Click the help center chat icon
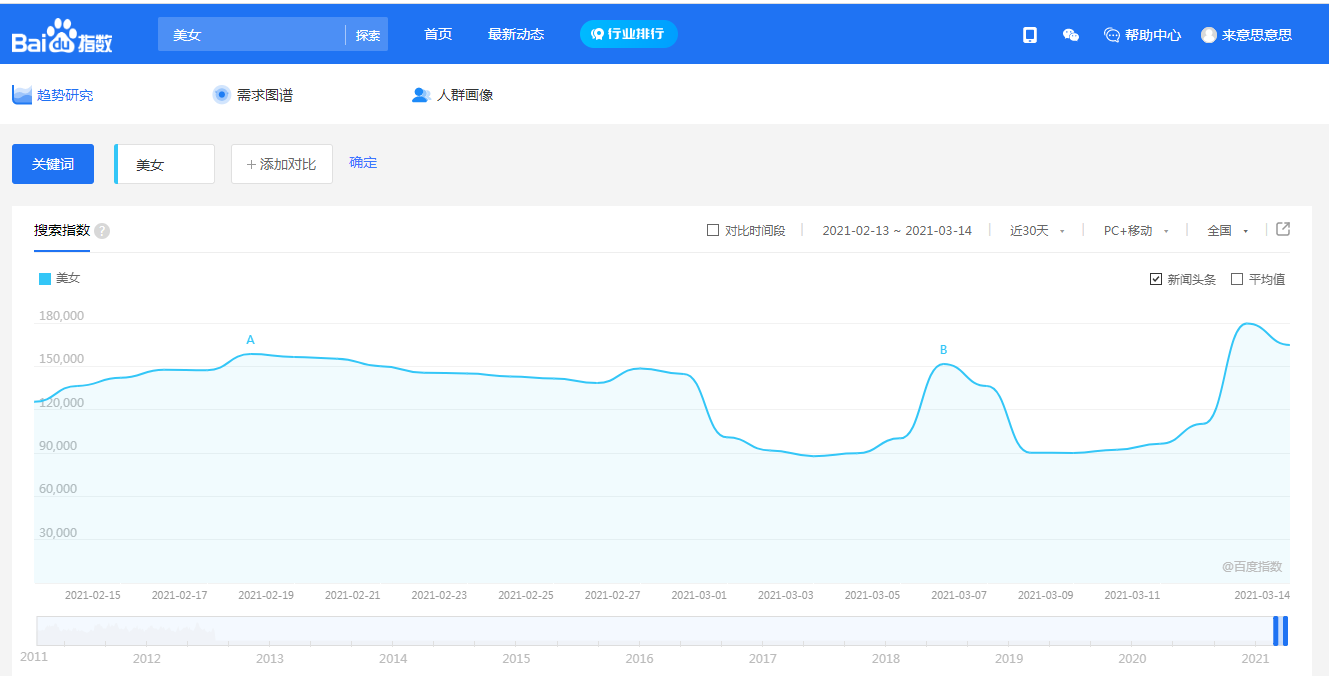This screenshot has width=1329, height=676. 1112,35
